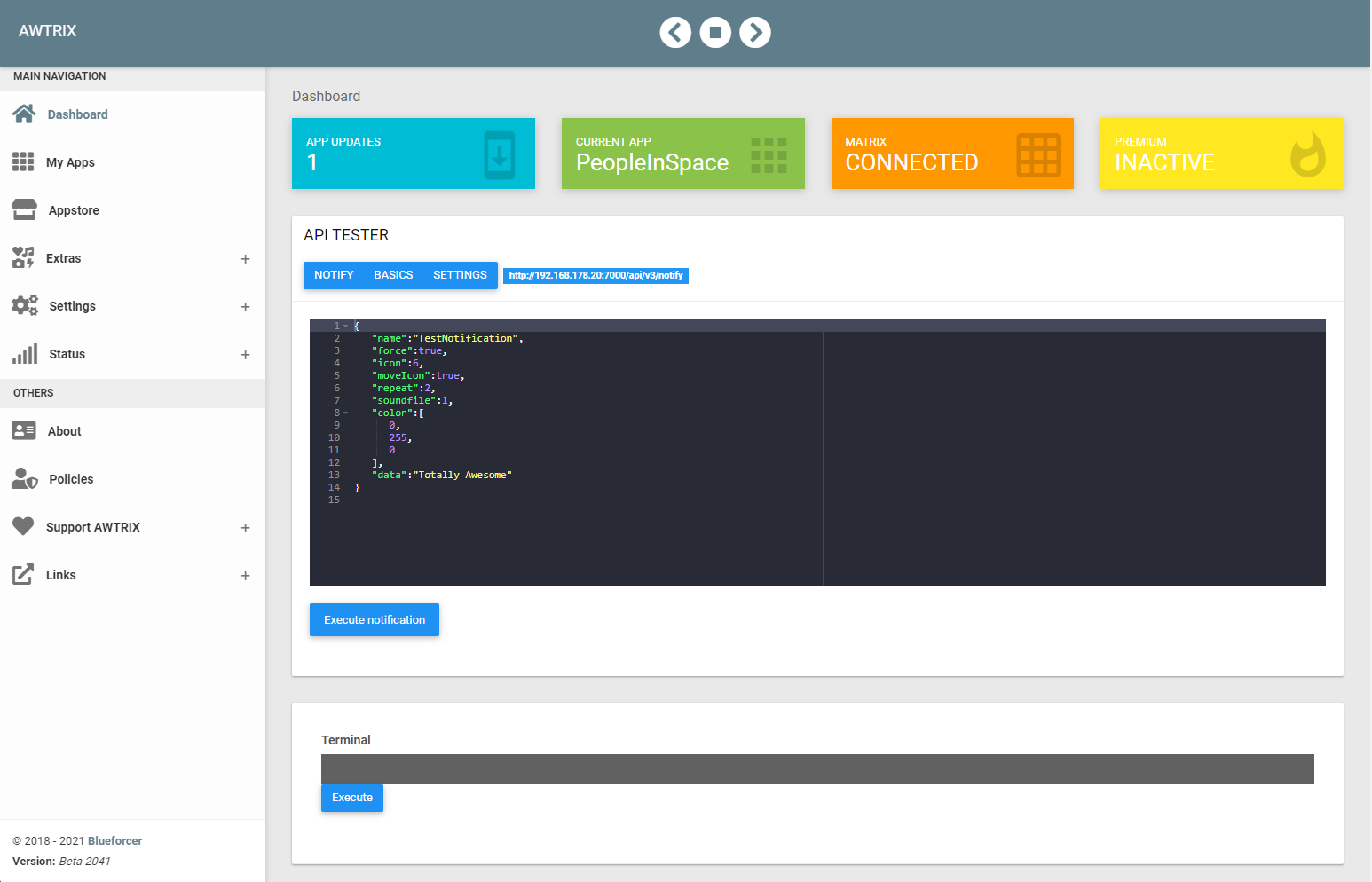Click the "force" key in editor
This screenshot has width=1372, height=882.
coord(392,351)
